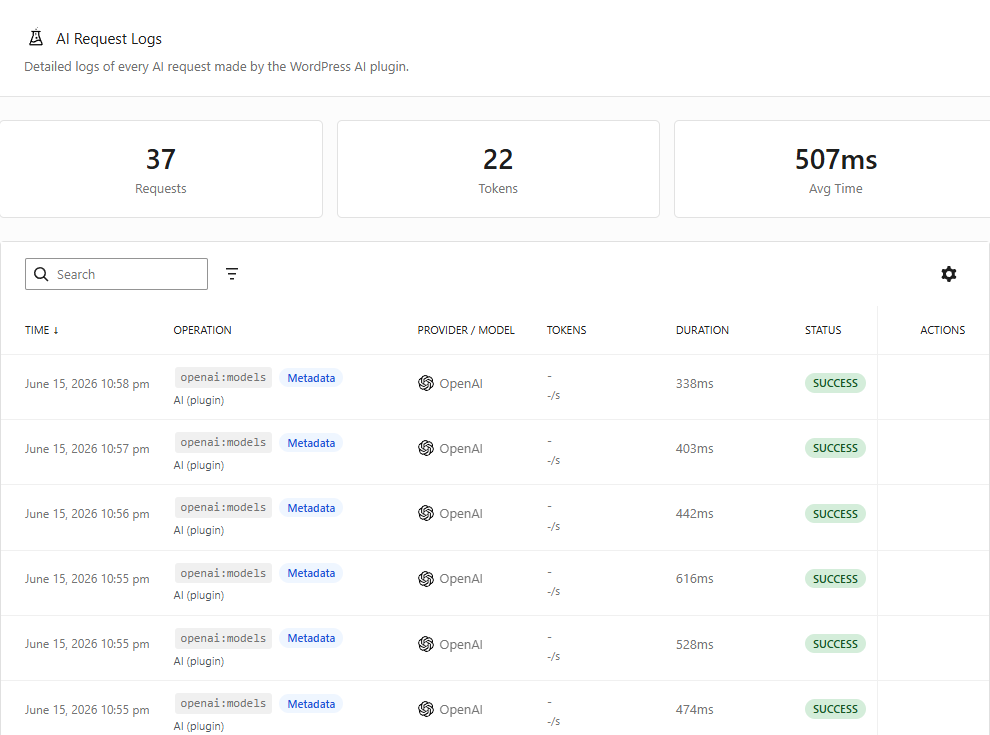The image size is (990, 735).
Task: Open Metadata tag in the 474ms row
Action: pos(311,703)
